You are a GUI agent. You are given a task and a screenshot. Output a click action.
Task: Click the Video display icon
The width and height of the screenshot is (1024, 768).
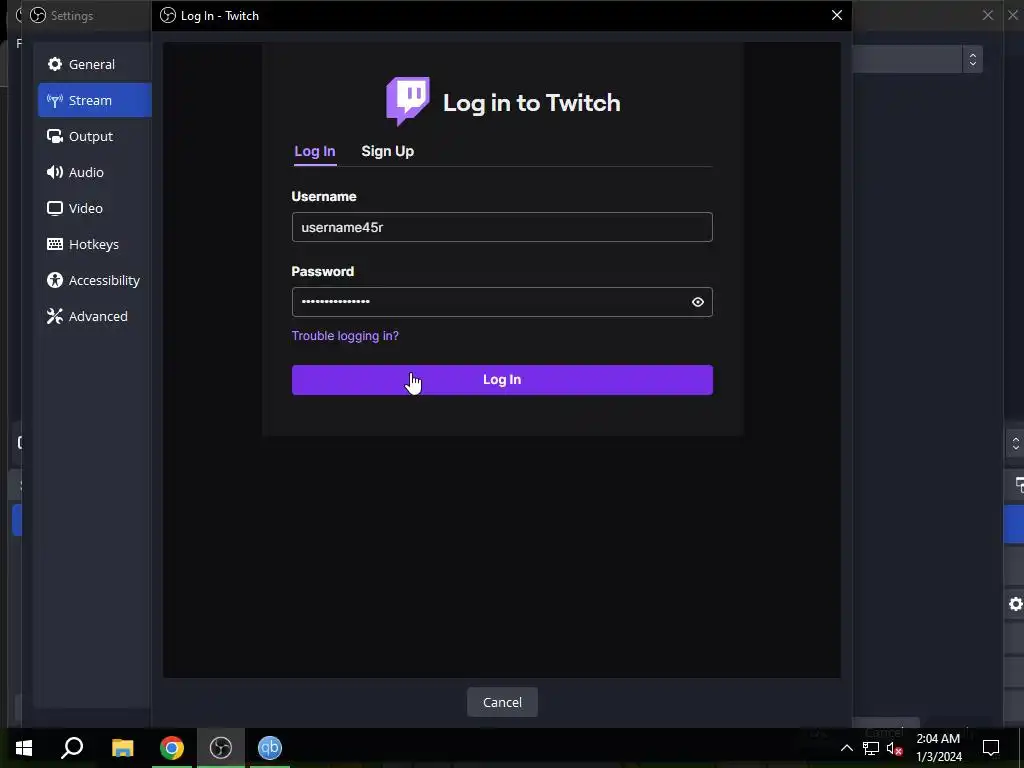(55, 208)
